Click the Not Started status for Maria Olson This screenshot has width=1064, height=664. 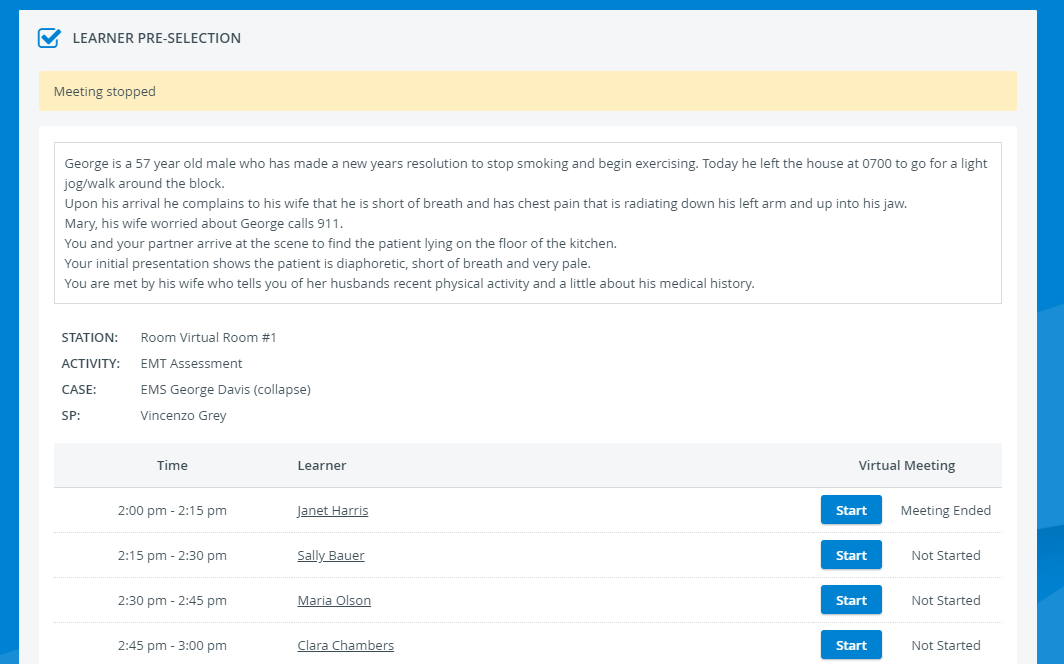pyautogui.click(x=945, y=600)
